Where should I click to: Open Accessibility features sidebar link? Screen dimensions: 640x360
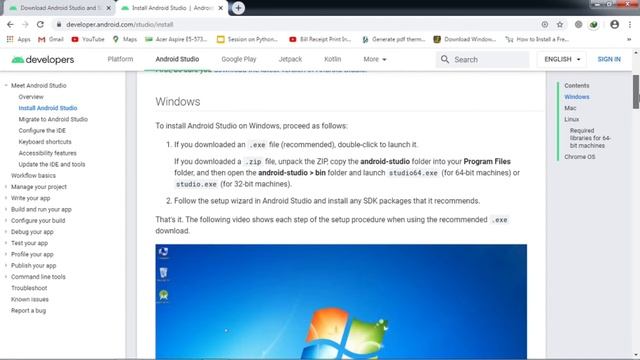[x=47, y=153]
